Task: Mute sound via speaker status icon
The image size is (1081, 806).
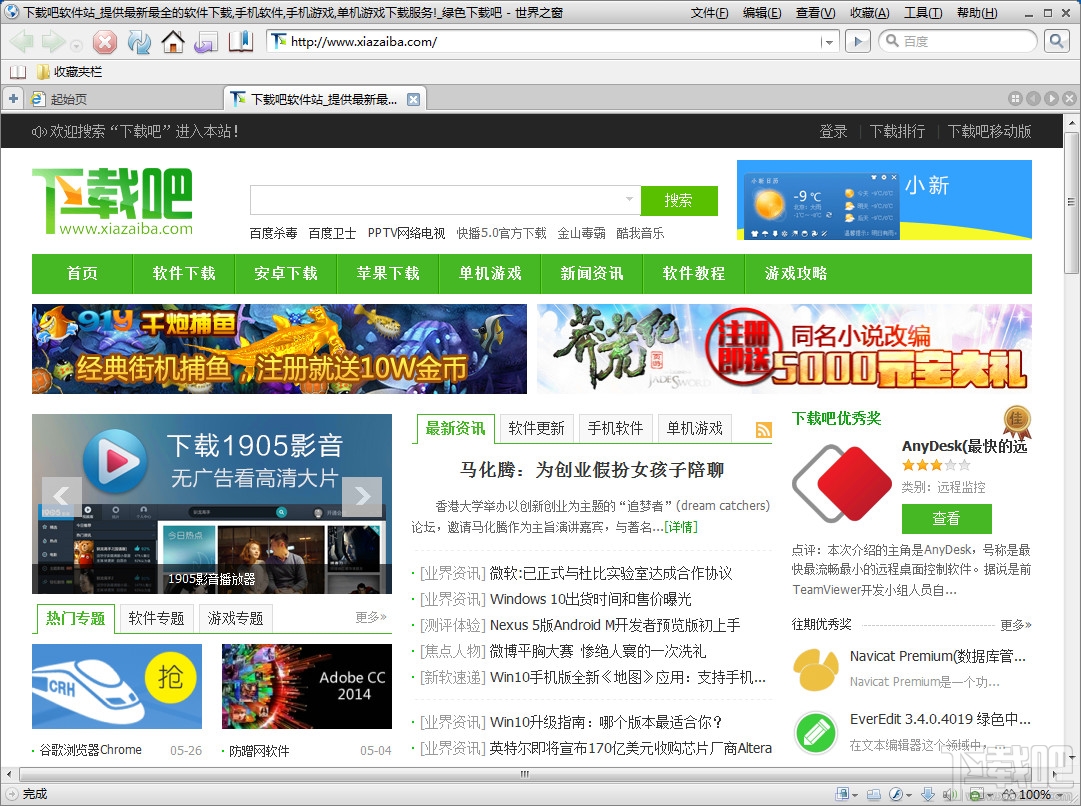Action: 950,794
